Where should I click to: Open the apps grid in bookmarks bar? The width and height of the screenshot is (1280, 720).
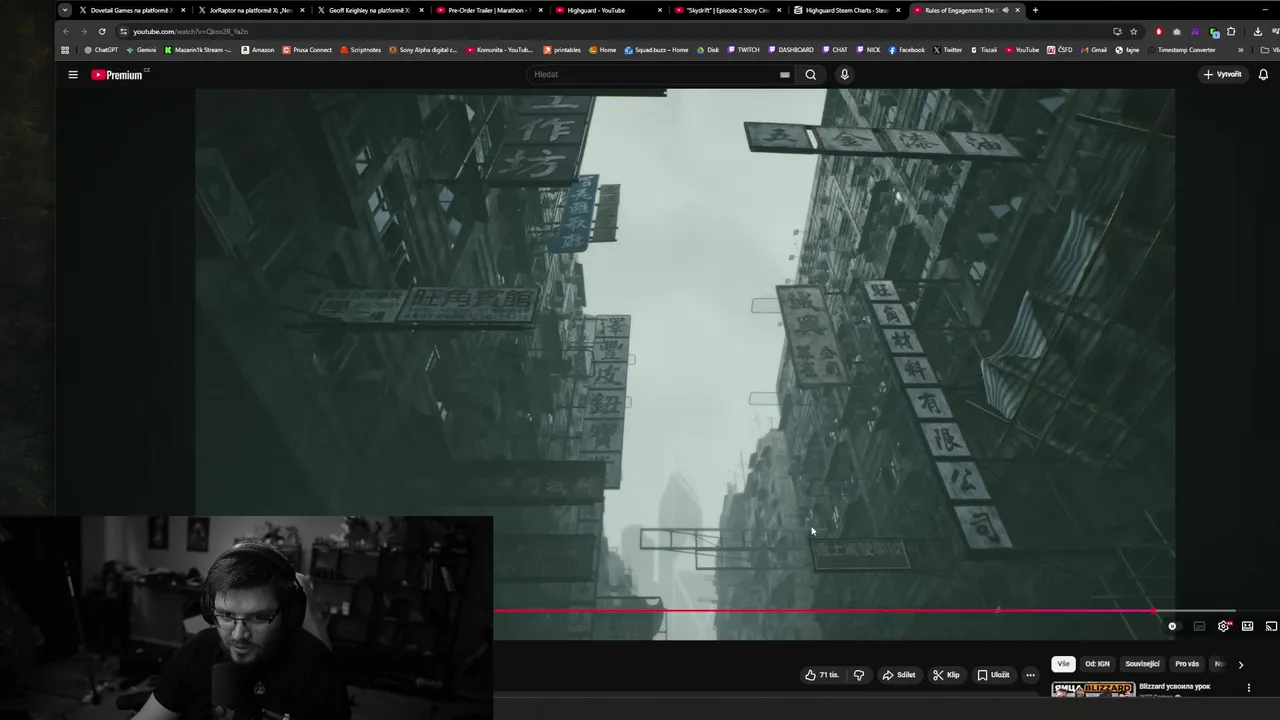point(66,50)
